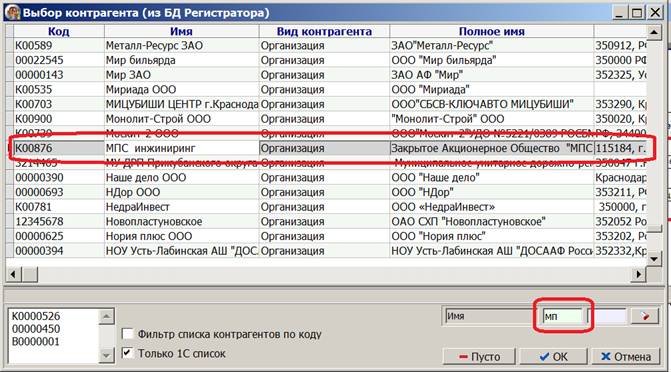This screenshot has height=372, width=671.
Task: Click full name cell 'ООО "Мир бильярда"'
Action: [491, 60]
